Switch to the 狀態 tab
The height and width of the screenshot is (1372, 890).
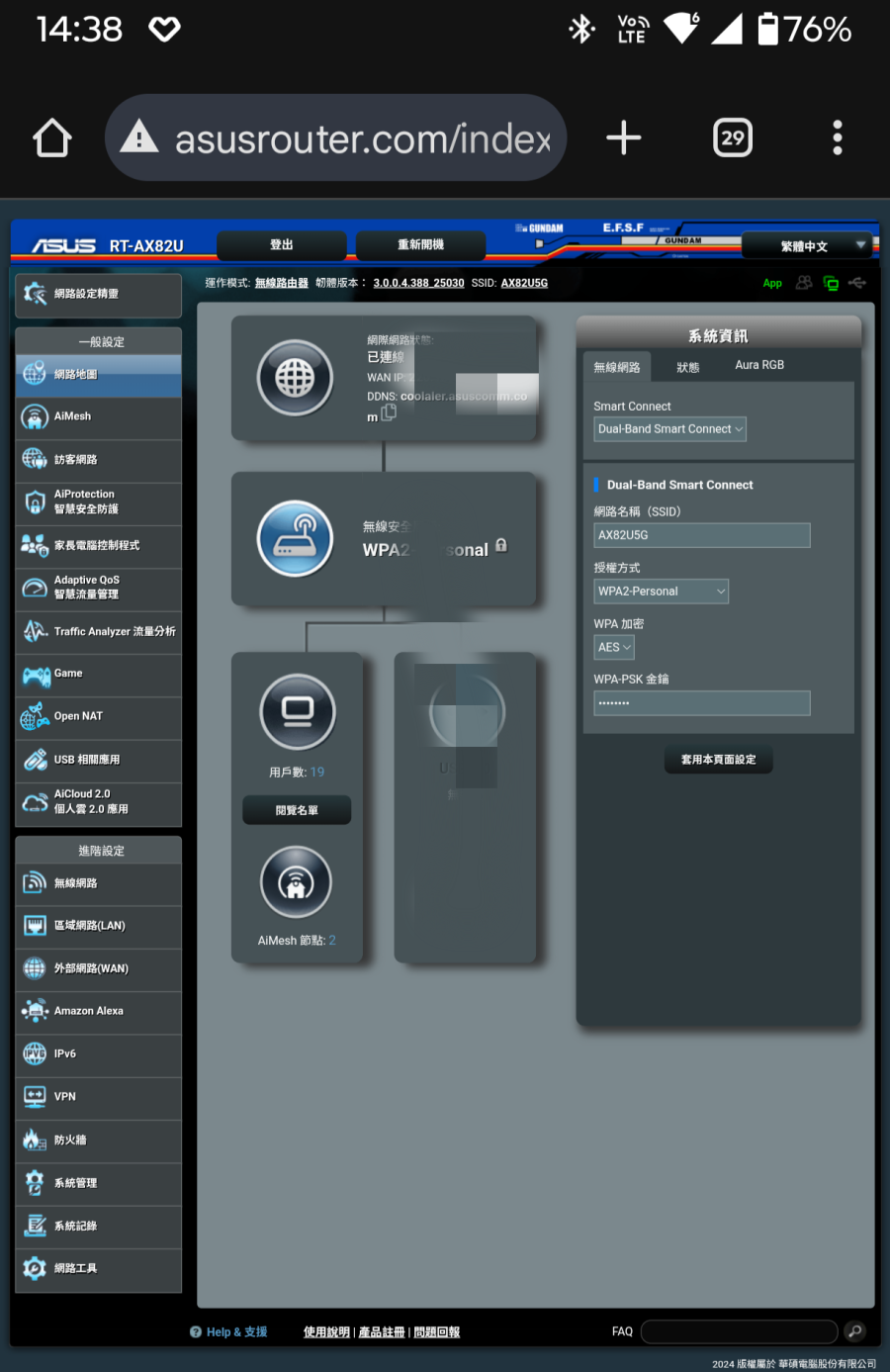(687, 367)
